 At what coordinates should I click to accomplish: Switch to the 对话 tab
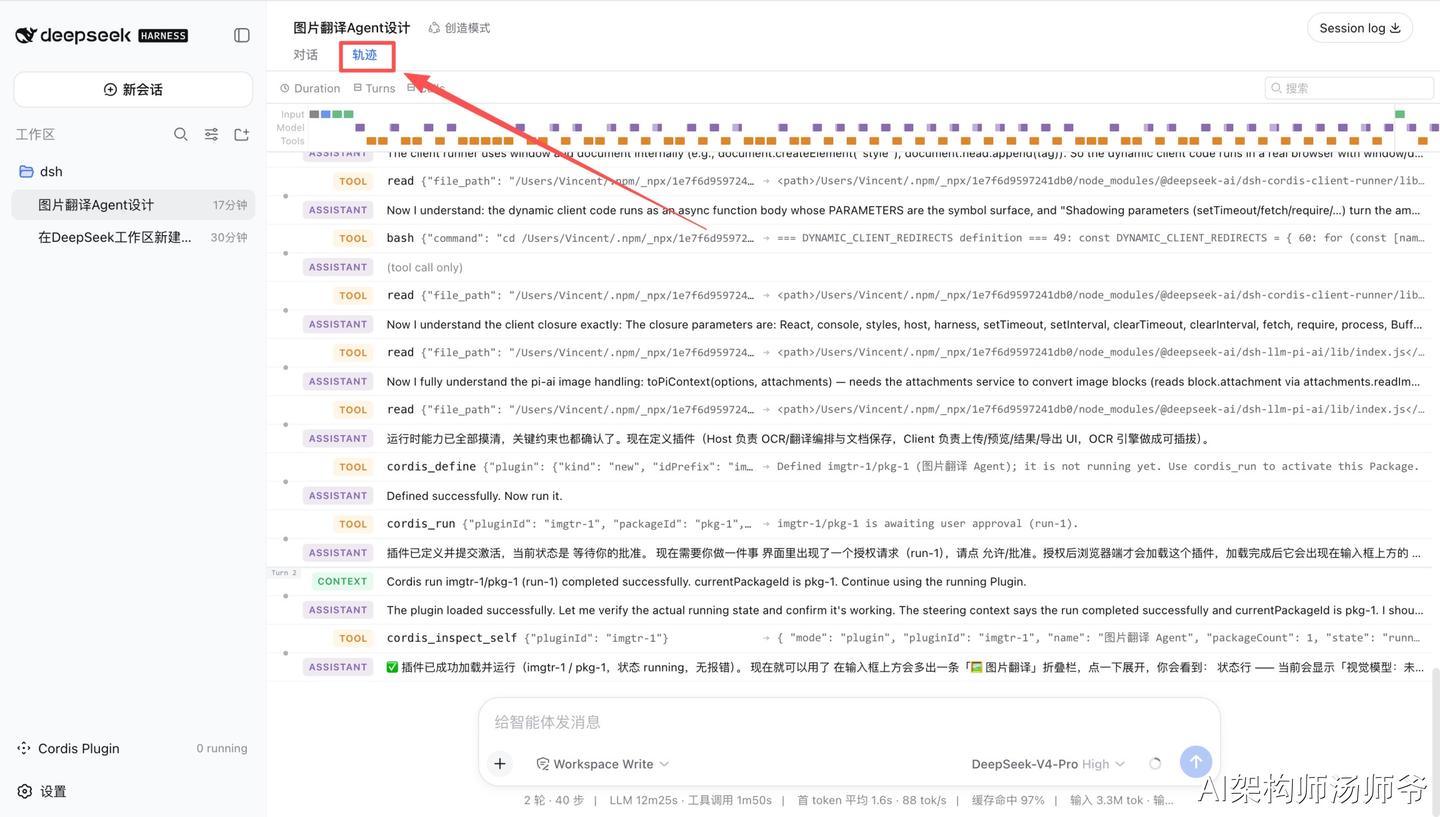tap(306, 55)
